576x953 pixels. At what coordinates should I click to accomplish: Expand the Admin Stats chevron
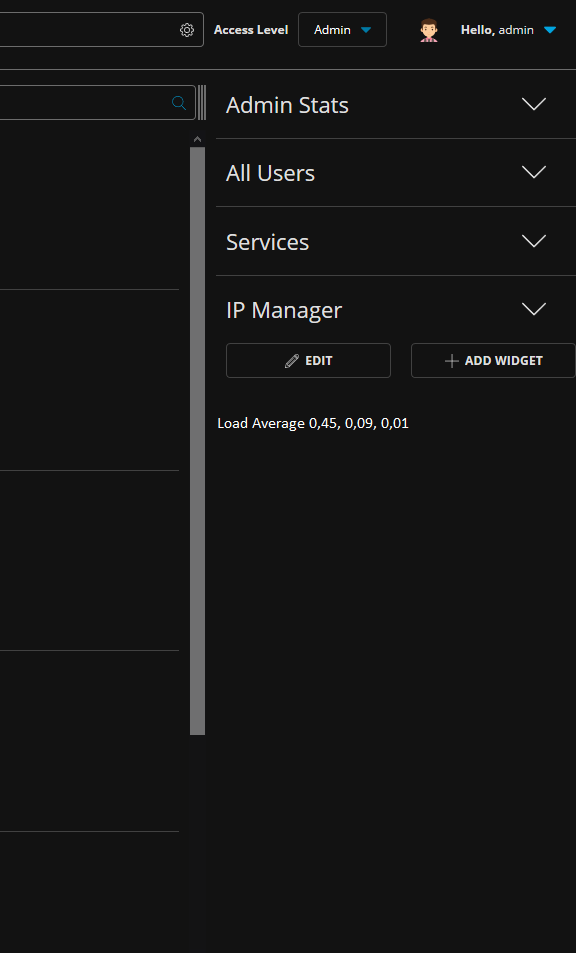pyautogui.click(x=534, y=104)
